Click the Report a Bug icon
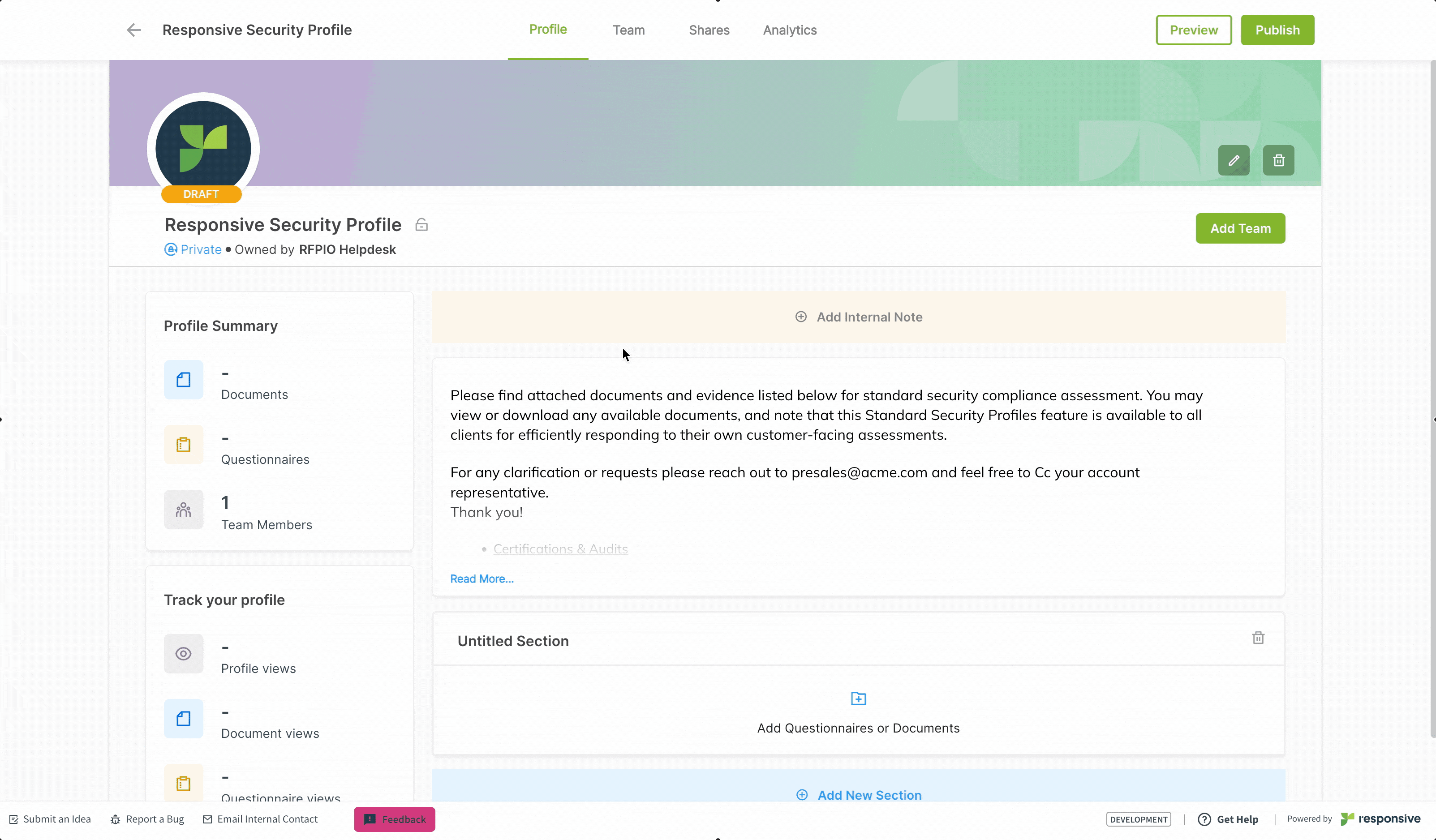Screen dimensions: 1436x840 coord(115,819)
